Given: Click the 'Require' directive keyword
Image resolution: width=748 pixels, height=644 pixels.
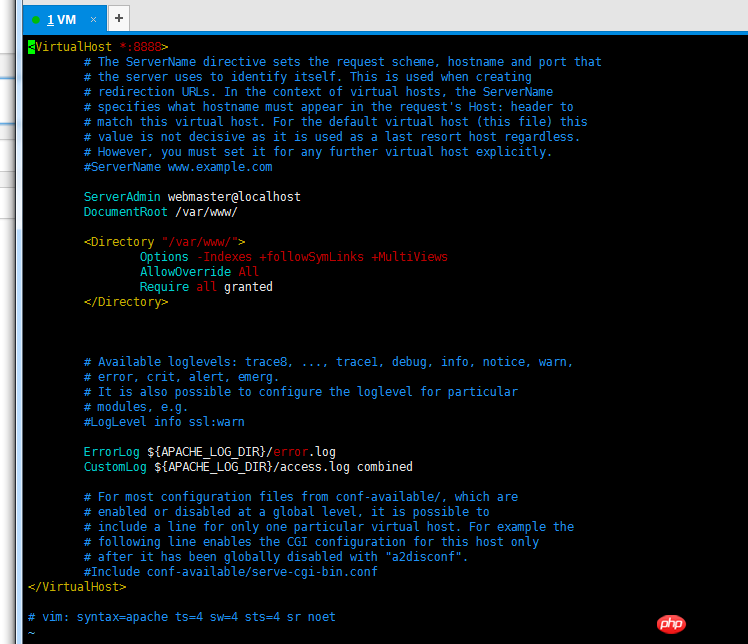Looking at the screenshot, I should click(164, 287).
